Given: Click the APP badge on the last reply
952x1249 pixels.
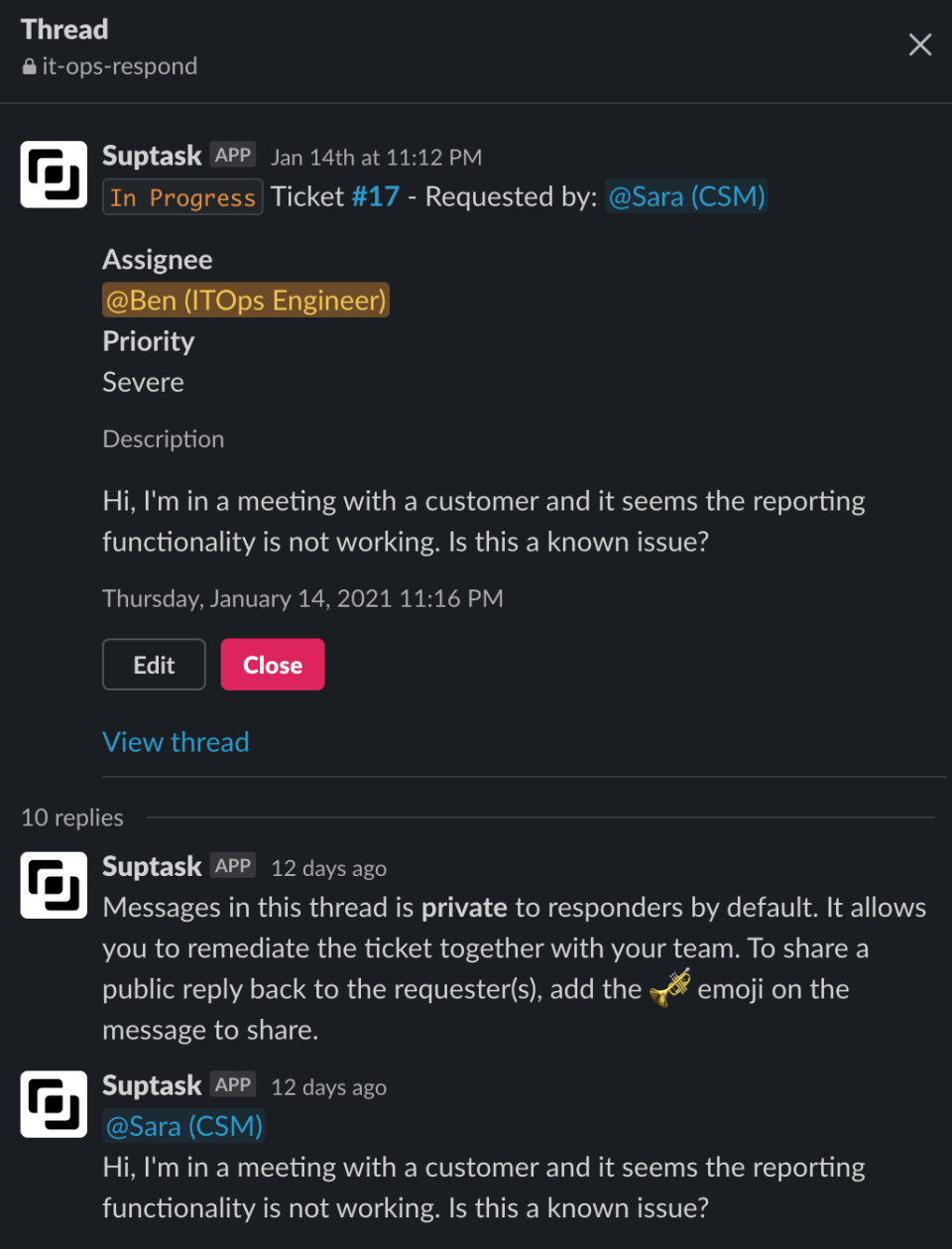Looking at the screenshot, I should point(233,1084).
